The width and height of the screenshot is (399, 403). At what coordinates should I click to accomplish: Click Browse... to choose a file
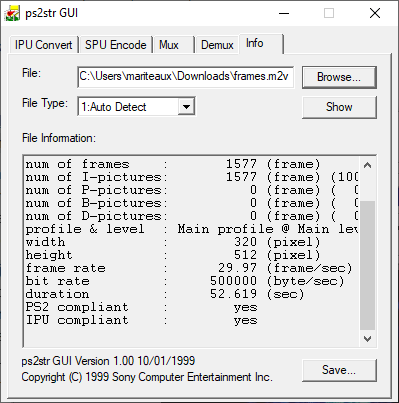tap(339, 77)
